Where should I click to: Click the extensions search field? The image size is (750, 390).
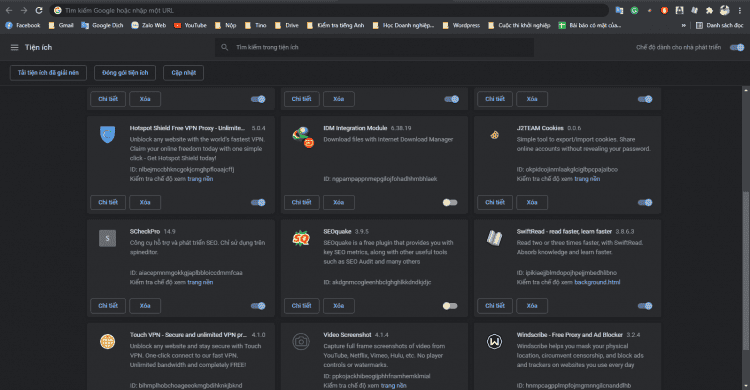click(x=374, y=47)
